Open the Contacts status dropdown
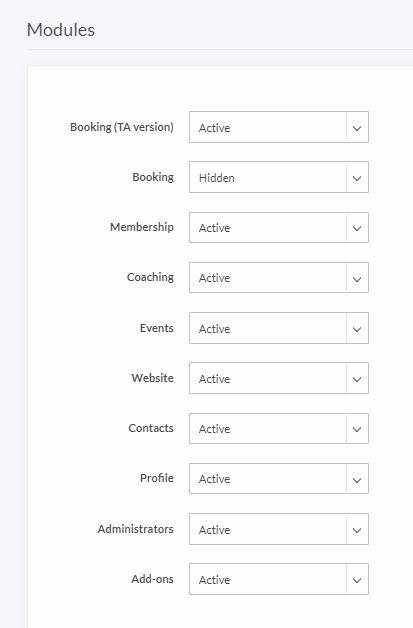The image size is (413, 628). 279,429
